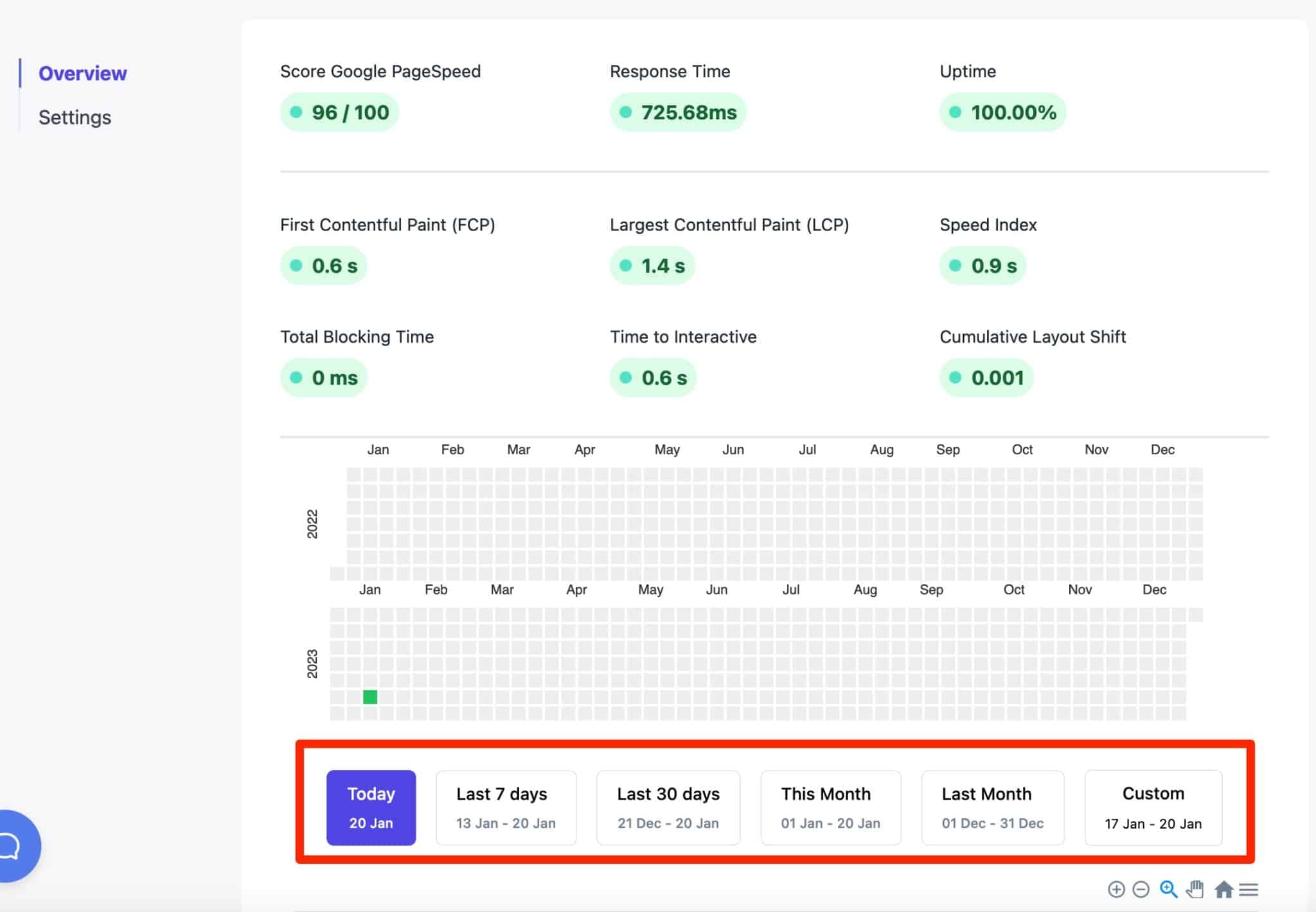The height and width of the screenshot is (912, 1316).
Task: Click the 96/100 Google PageSpeed score badge
Action: click(x=339, y=112)
